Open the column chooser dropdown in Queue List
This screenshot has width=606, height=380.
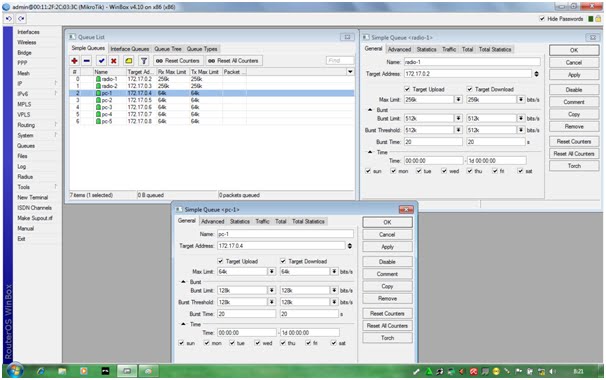(350, 72)
